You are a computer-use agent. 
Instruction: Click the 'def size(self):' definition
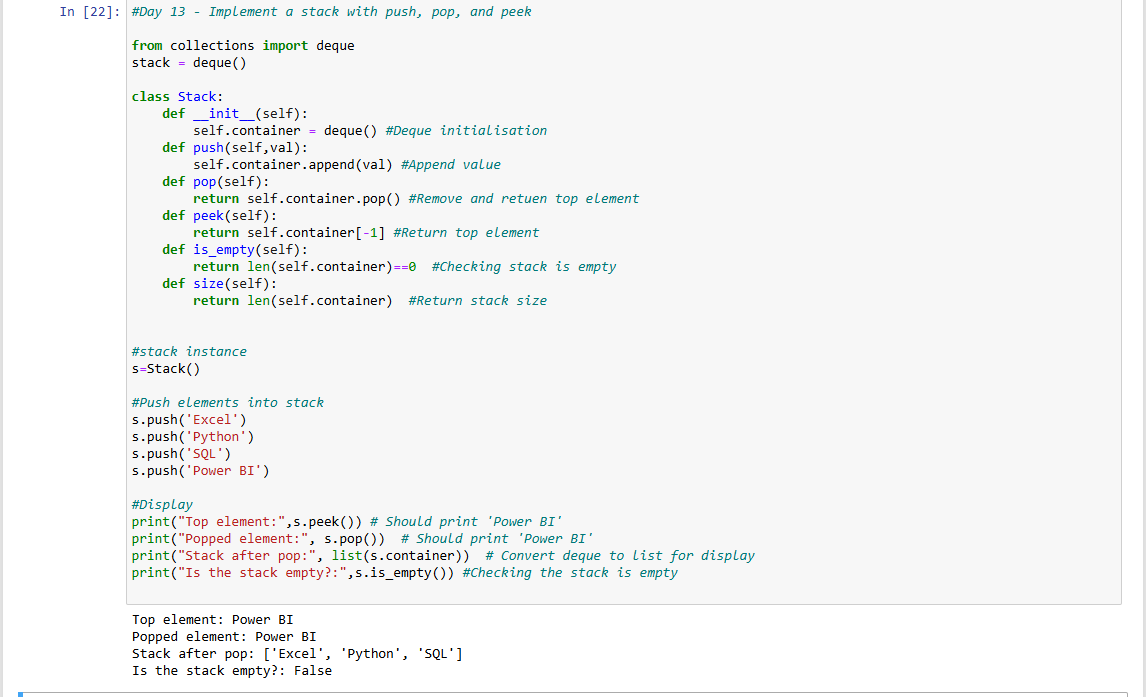coord(220,283)
